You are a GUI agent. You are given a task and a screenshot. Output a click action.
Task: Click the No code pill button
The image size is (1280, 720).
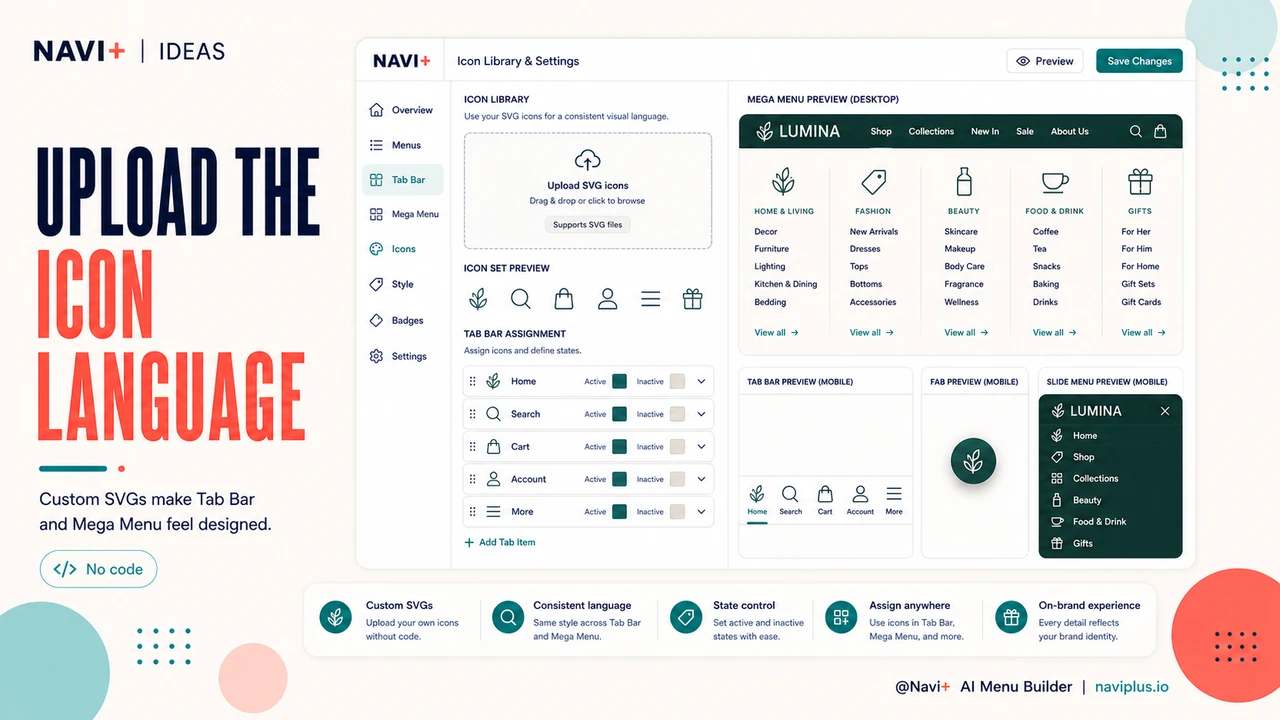(x=98, y=569)
